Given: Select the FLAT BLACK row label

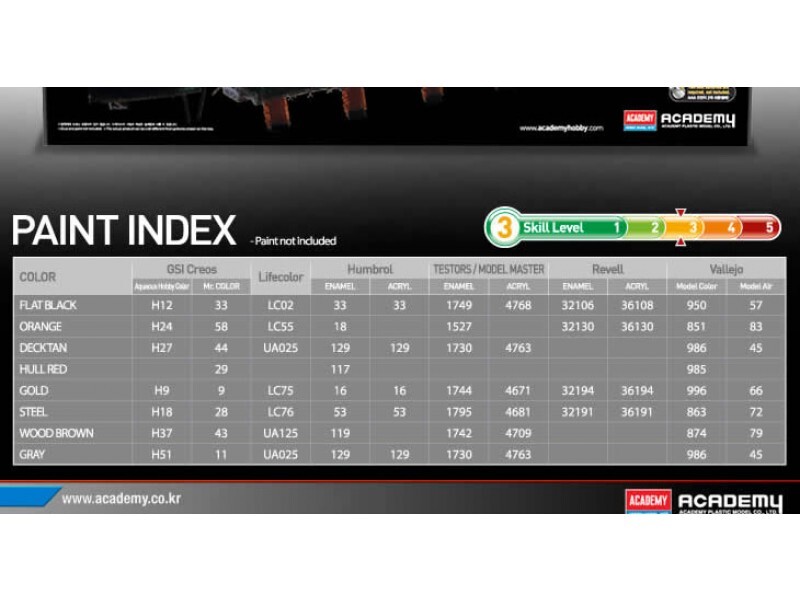Looking at the screenshot, I should [x=47, y=305].
